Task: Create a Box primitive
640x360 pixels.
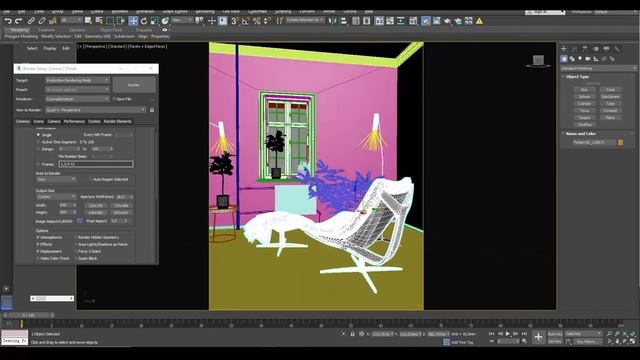Action: [584, 89]
